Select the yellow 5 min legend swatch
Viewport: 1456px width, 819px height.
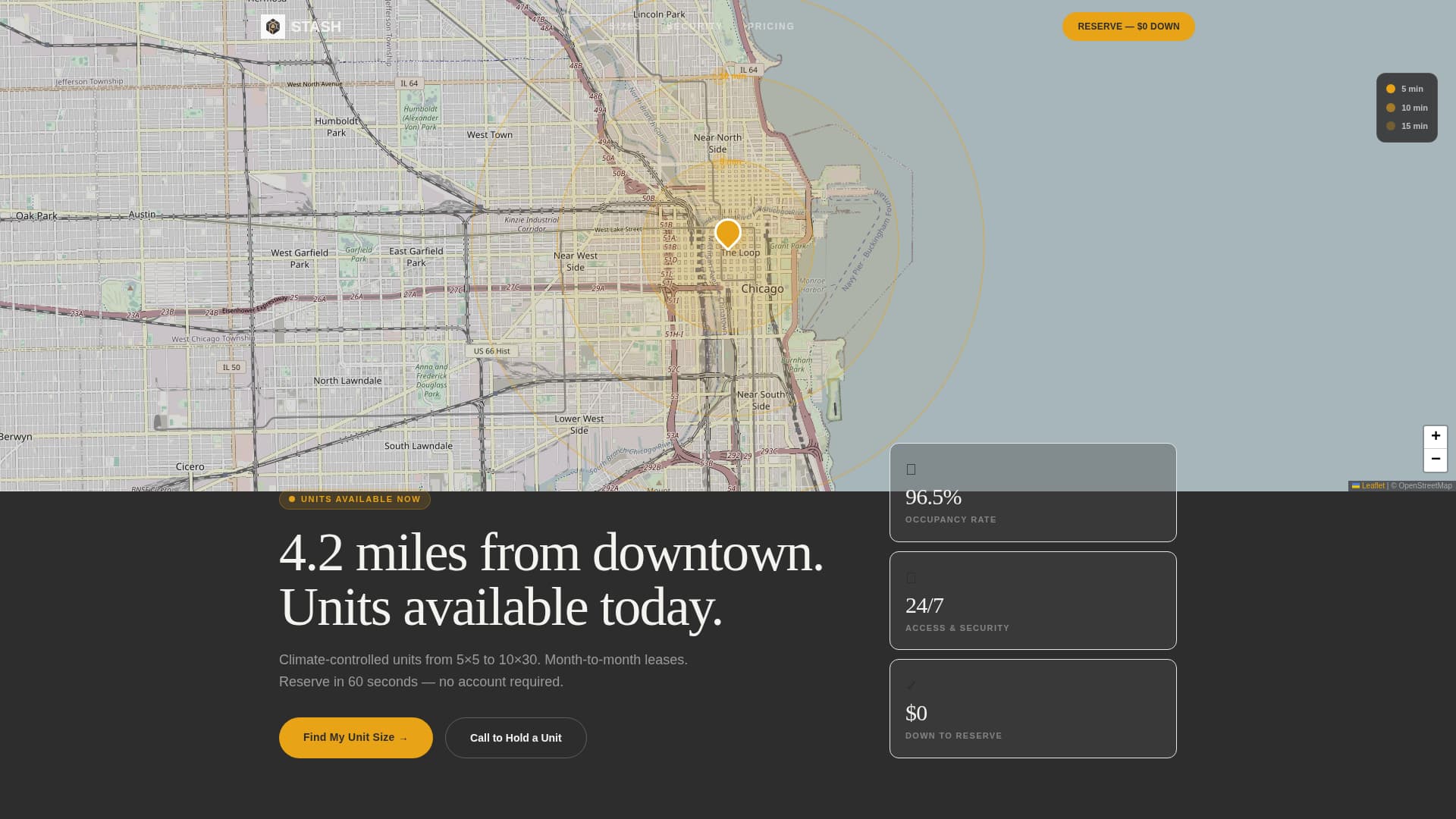(x=1391, y=89)
